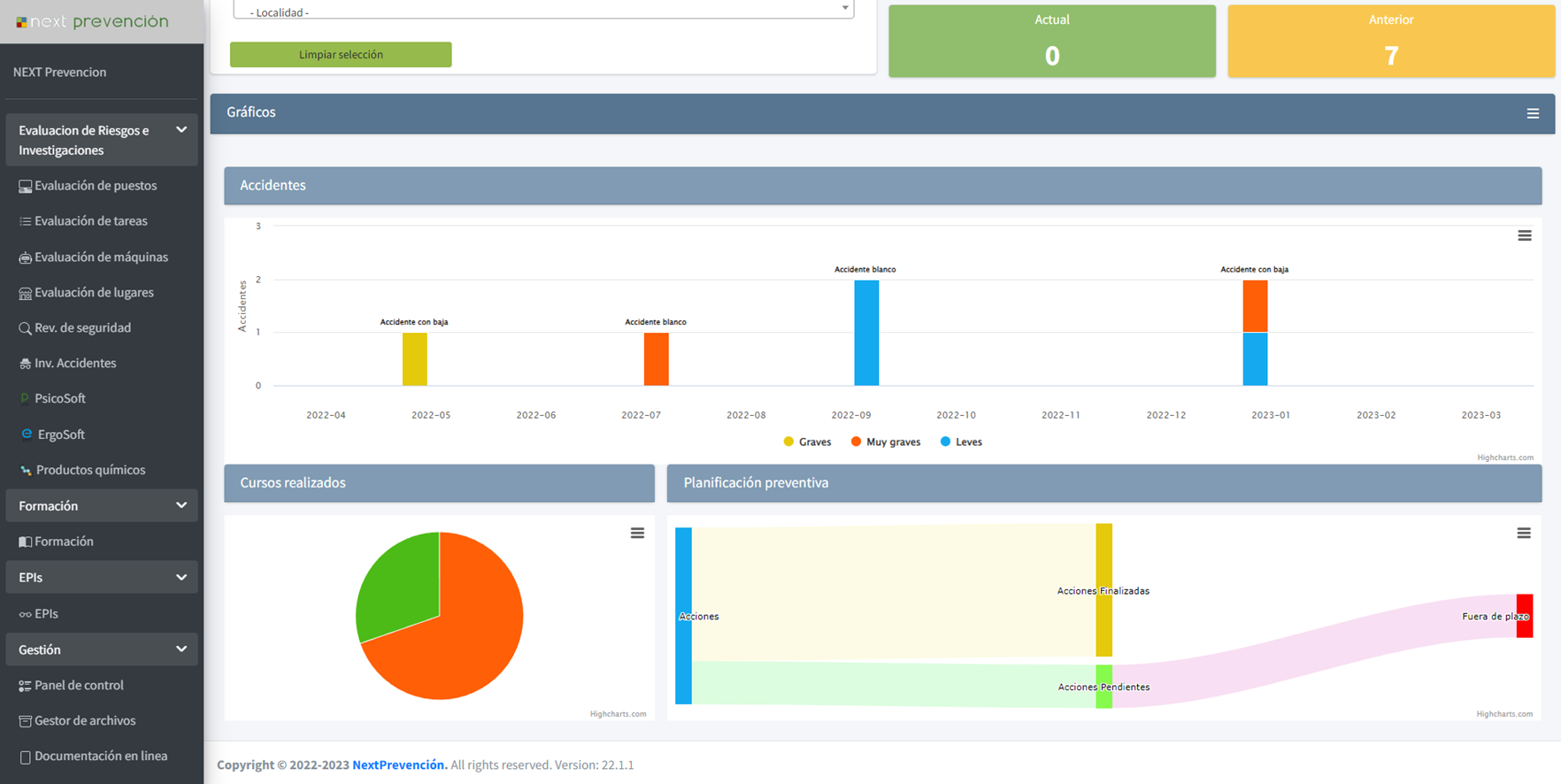Click the next prevención logo

[x=92, y=21]
